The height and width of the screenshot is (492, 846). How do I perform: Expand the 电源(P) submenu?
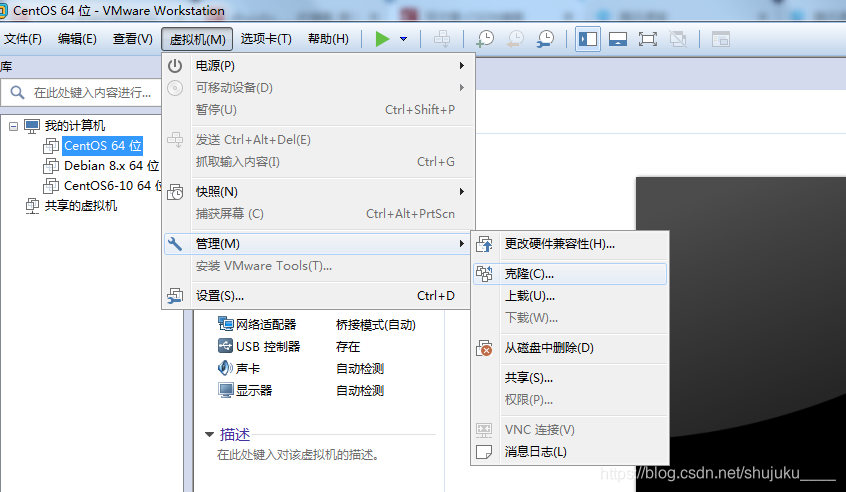tap(318, 66)
